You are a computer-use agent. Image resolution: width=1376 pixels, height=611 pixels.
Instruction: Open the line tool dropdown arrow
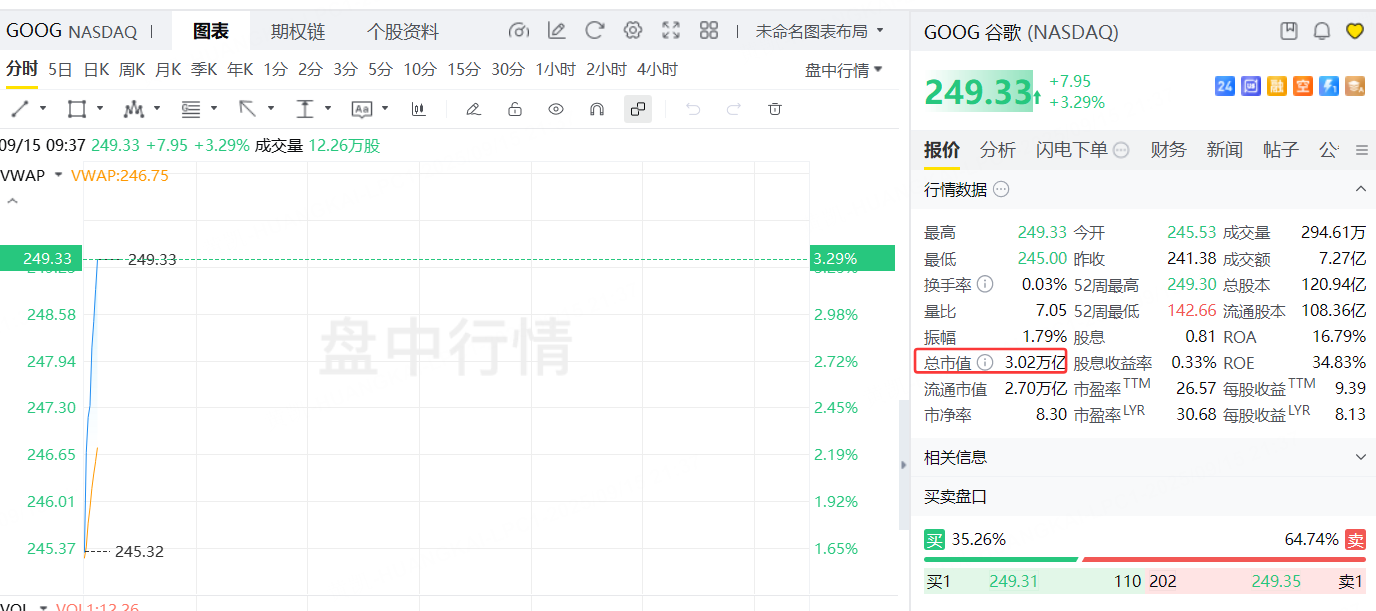coord(43,108)
